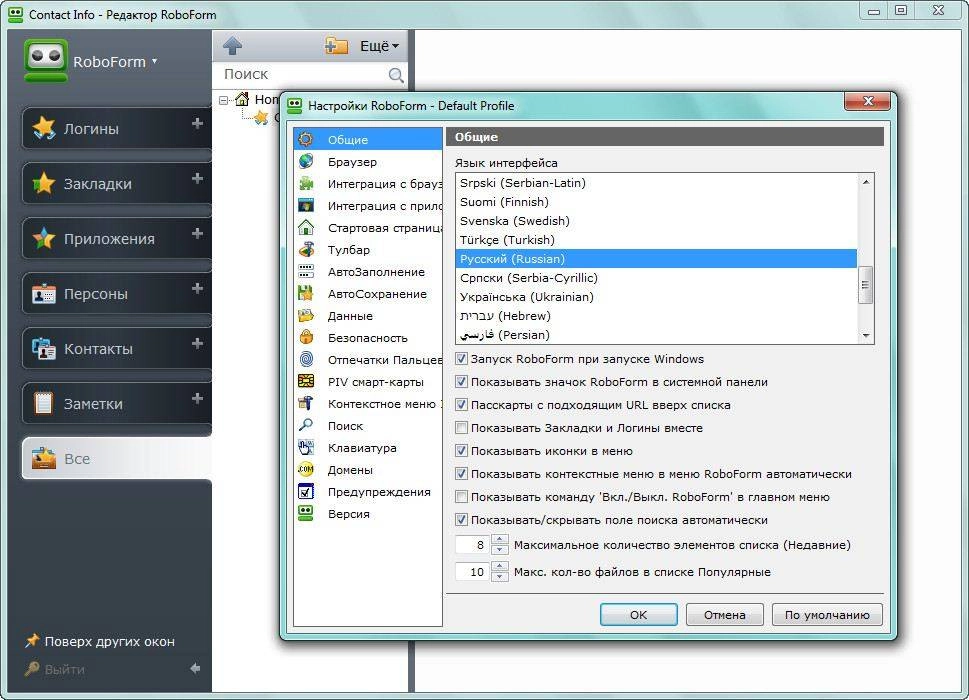Click the language list scrollbar thumb
Viewport: 969px width, 700px height.
[865, 285]
